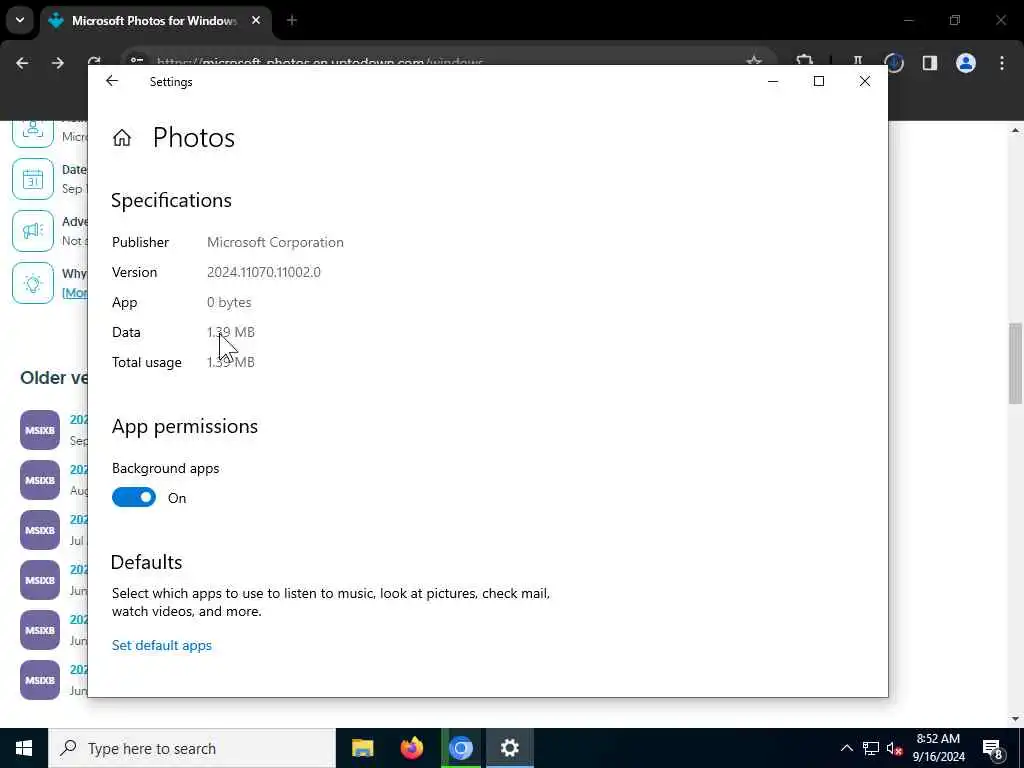Click the calendar Date icon on webpage
Screen dimensions: 1024x768
coord(33,179)
